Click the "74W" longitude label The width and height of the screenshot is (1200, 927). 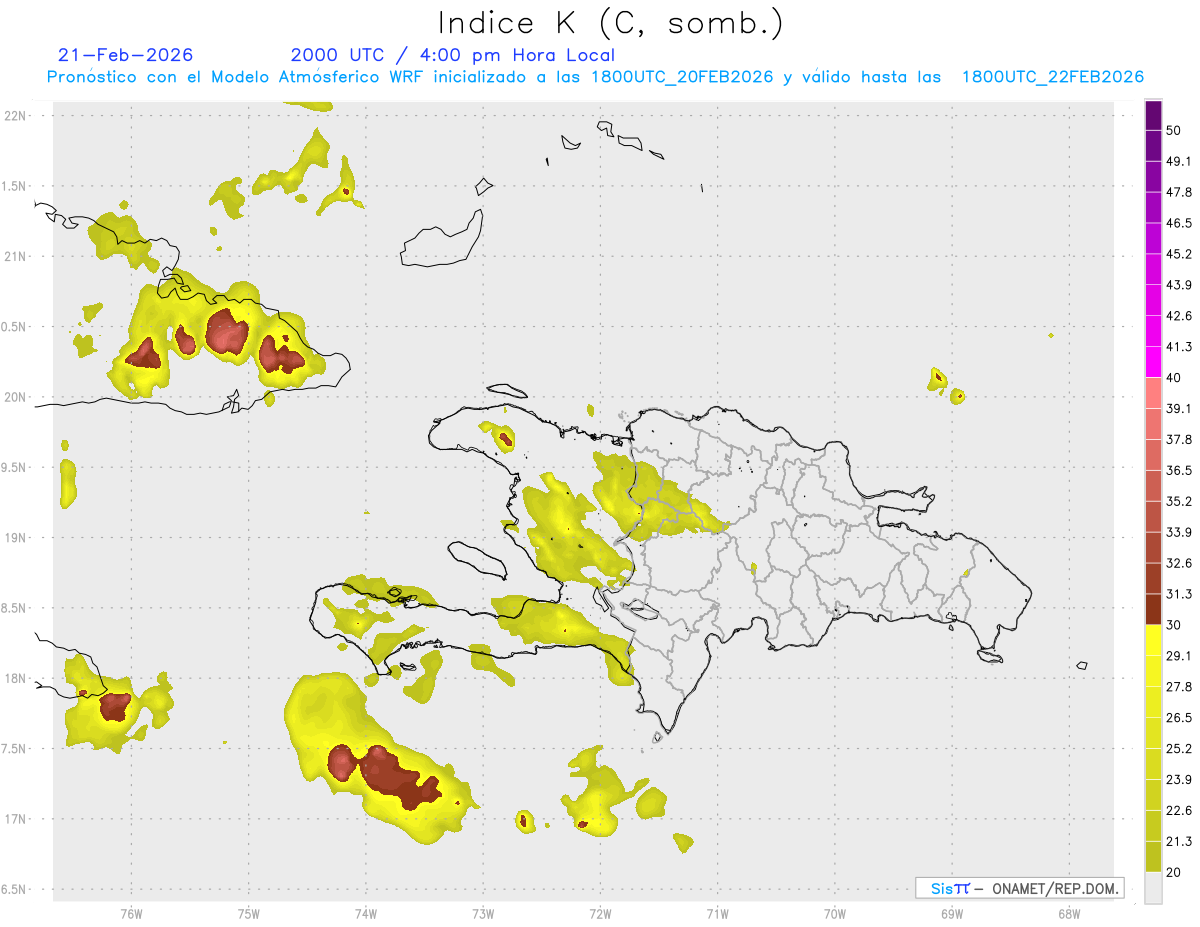coord(365,914)
